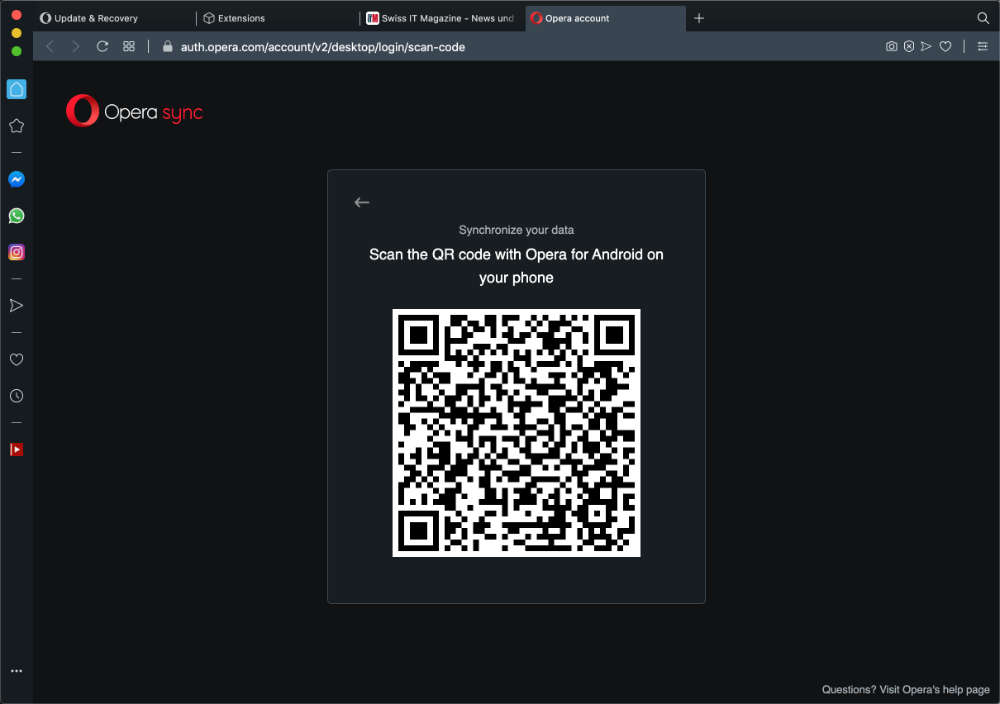Reload the current page
The width and height of the screenshot is (1000, 704).
coord(102,47)
